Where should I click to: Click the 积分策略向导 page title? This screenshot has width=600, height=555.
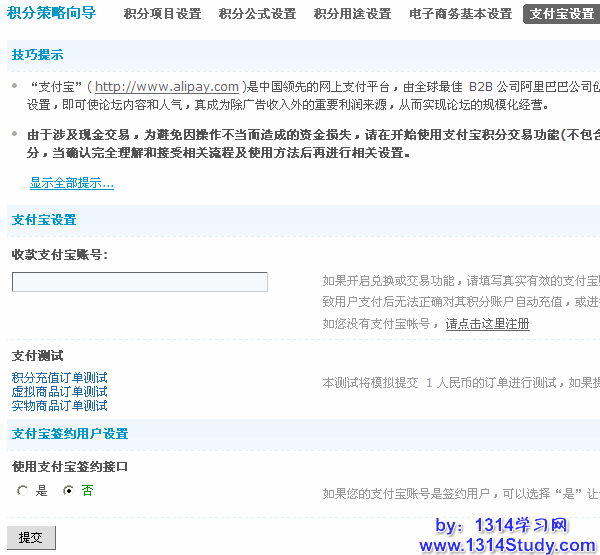pyautogui.click(x=52, y=14)
